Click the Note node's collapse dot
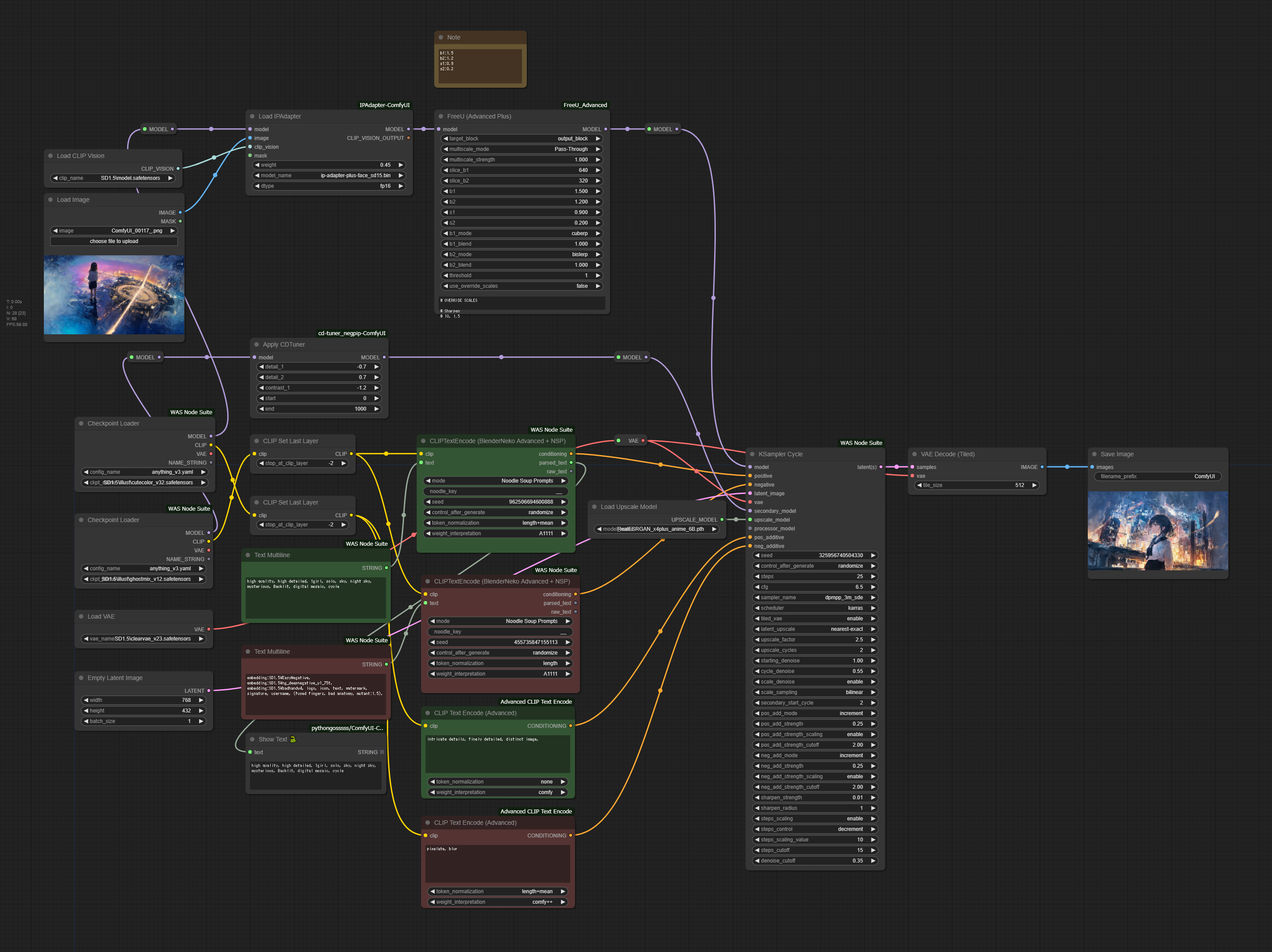This screenshot has width=1272, height=952. pyautogui.click(x=441, y=37)
